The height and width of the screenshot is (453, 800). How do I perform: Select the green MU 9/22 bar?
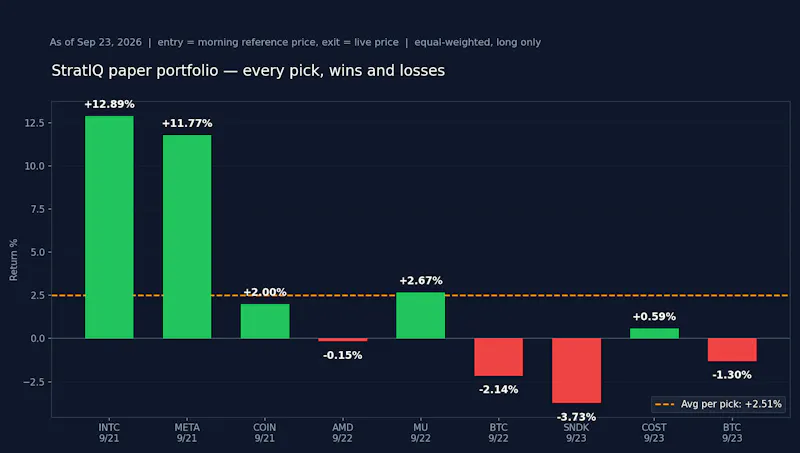(420, 315)
